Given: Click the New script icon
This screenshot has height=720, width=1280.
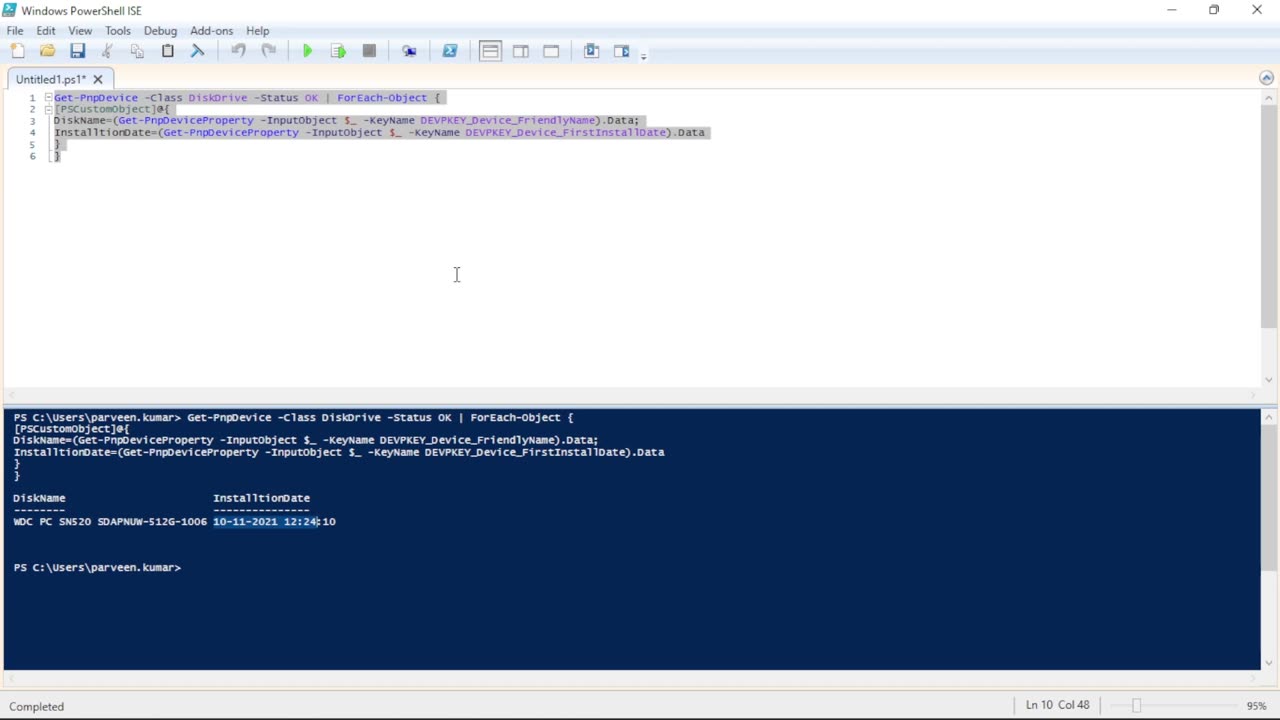Looking at the screenshot, I should click(17, 51).
